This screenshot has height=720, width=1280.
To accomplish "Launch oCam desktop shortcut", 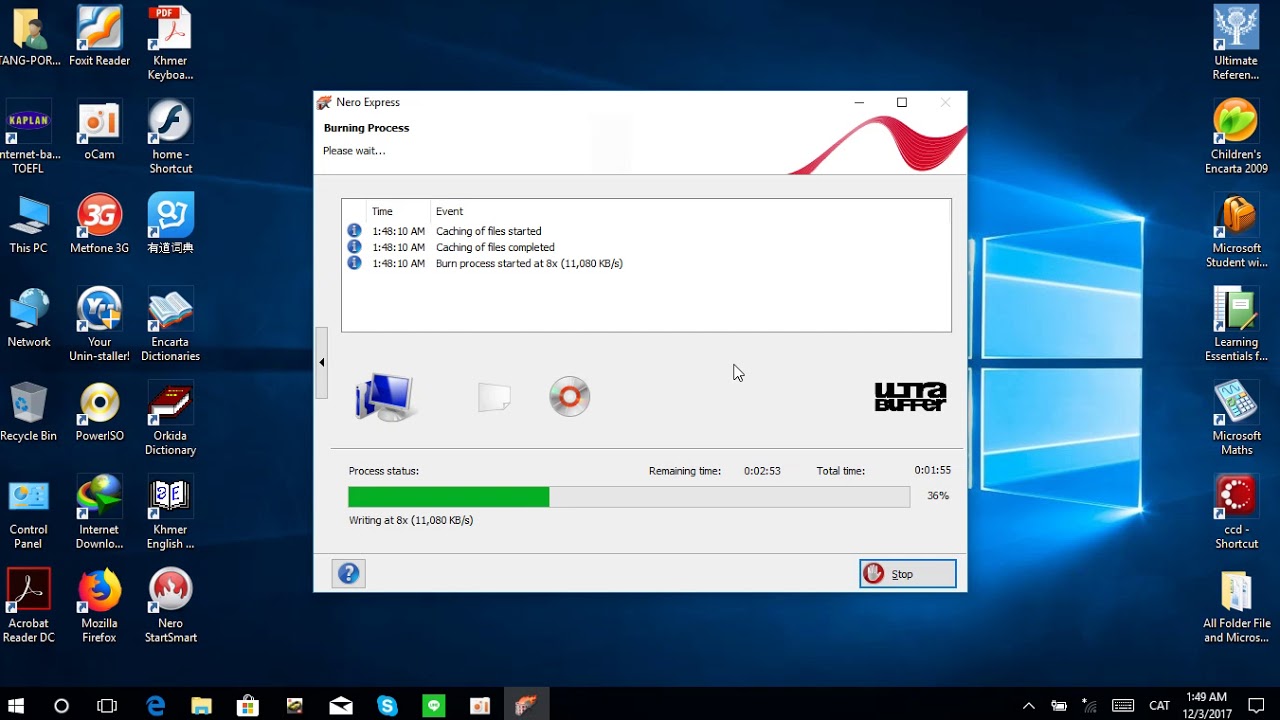I will [99, 130].
